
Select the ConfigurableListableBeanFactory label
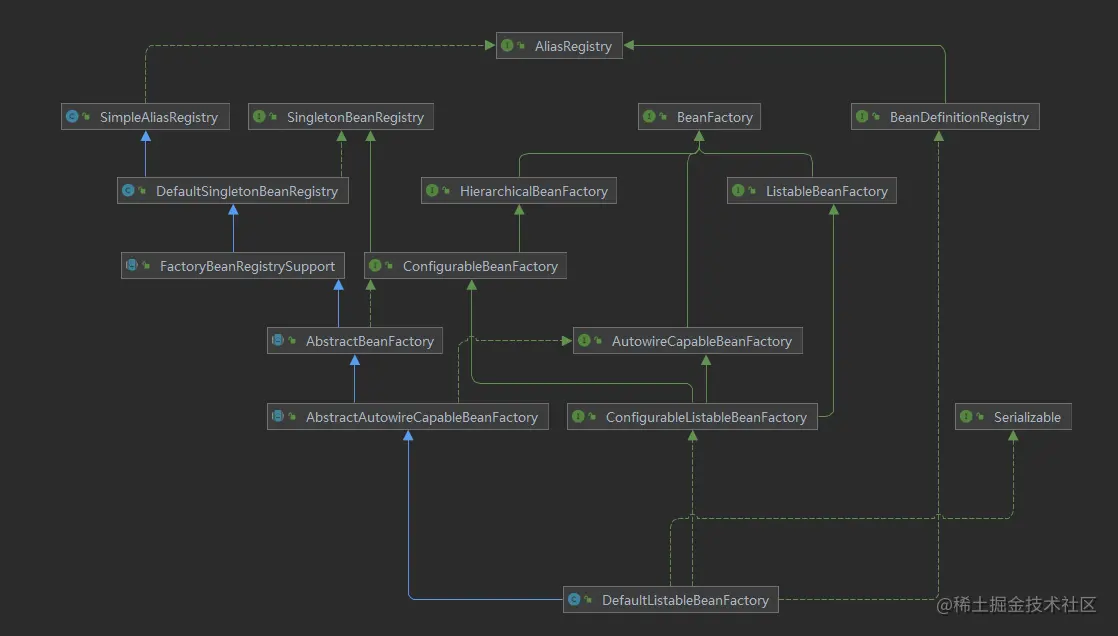click(x=706, y=417)
